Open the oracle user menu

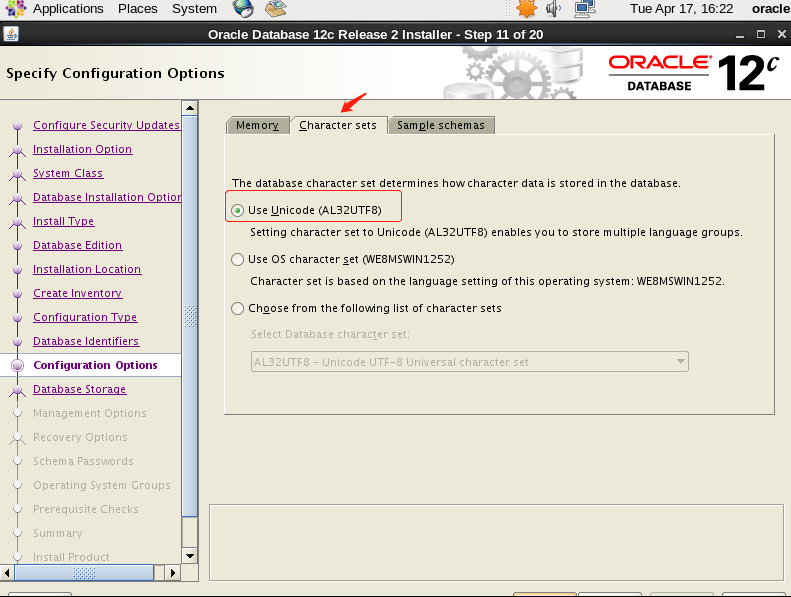point(770,9)
